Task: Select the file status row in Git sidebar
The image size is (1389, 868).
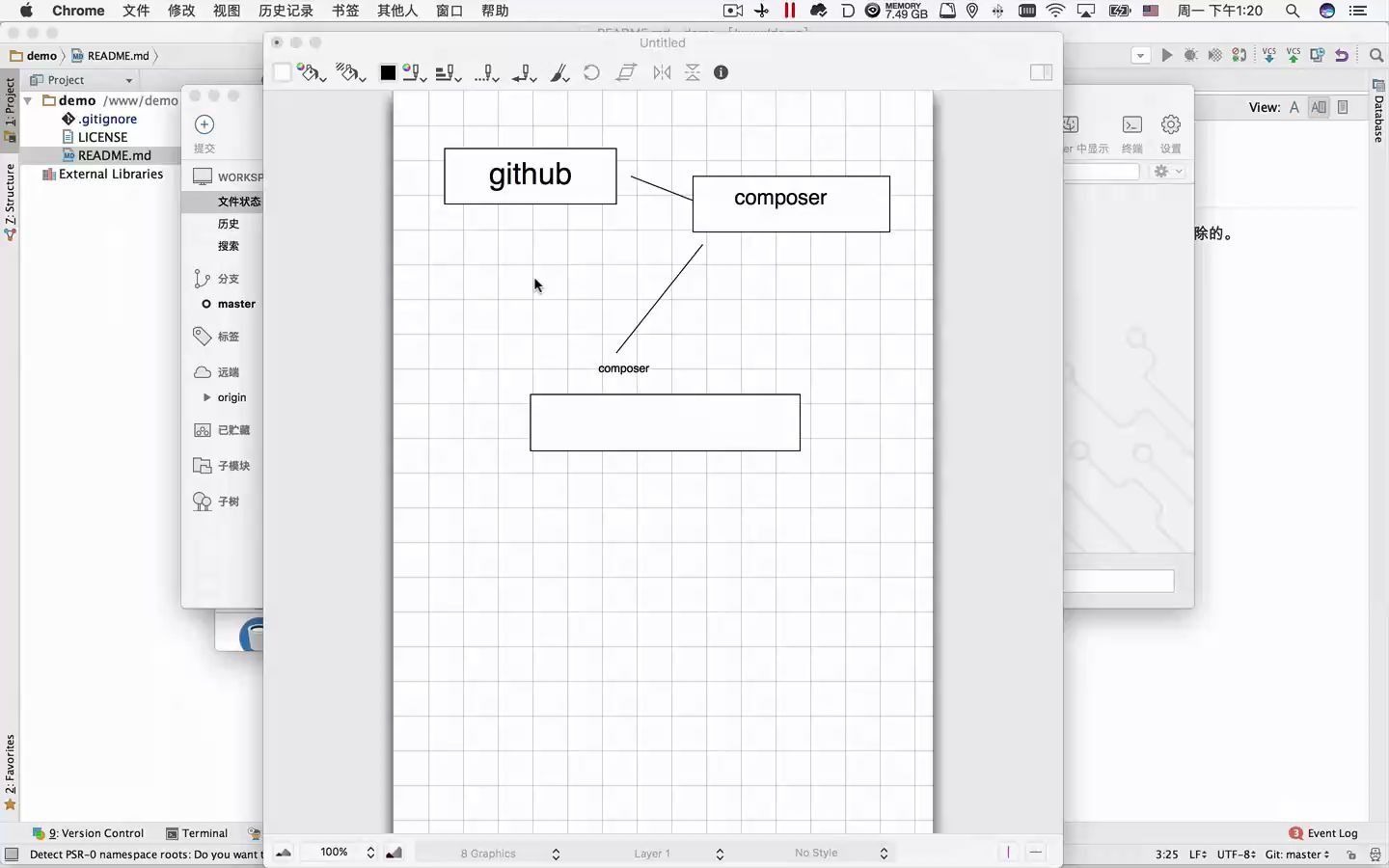Action: (x=223, y=202)
